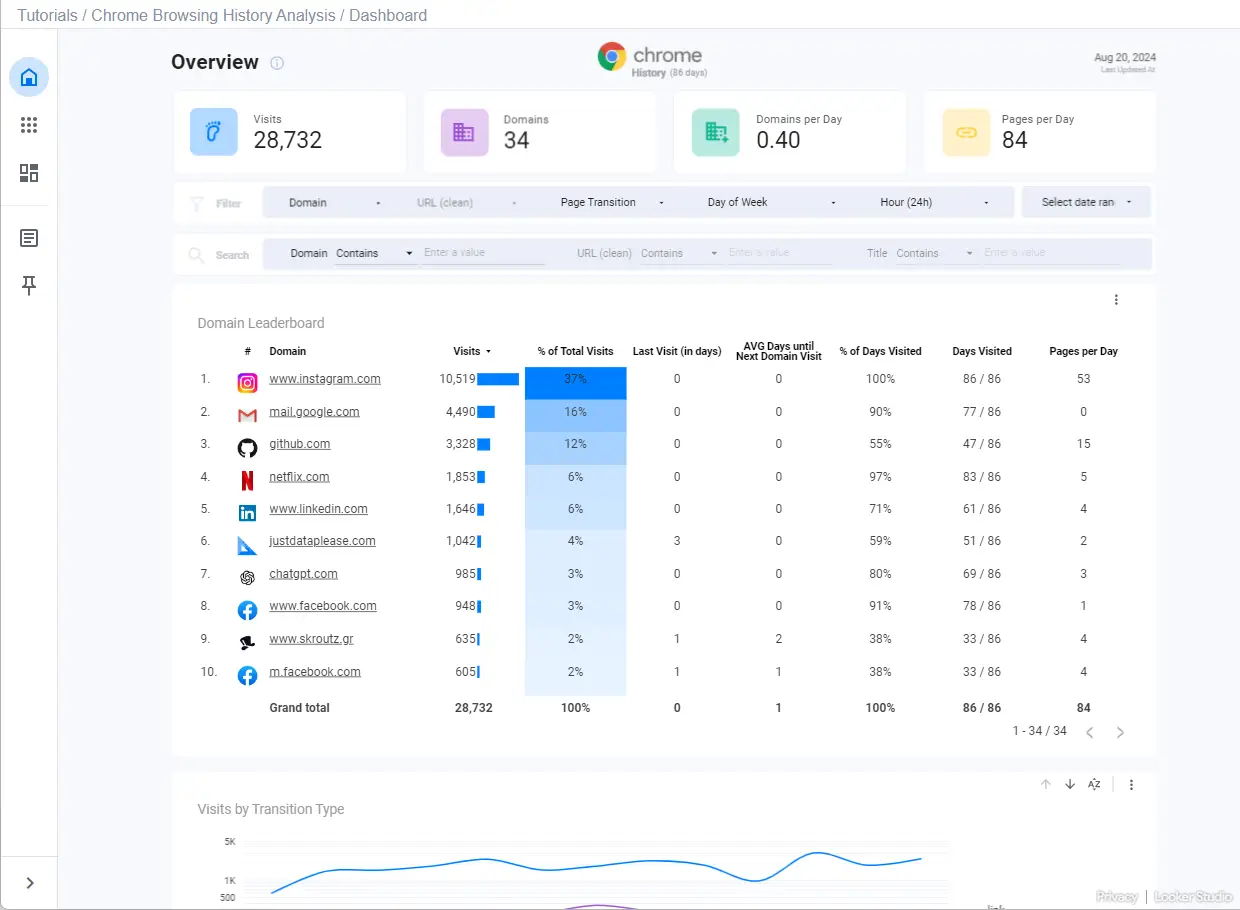
Task: Click the drill down arrow on Visits chart
Action: (x=1070, y=785)
